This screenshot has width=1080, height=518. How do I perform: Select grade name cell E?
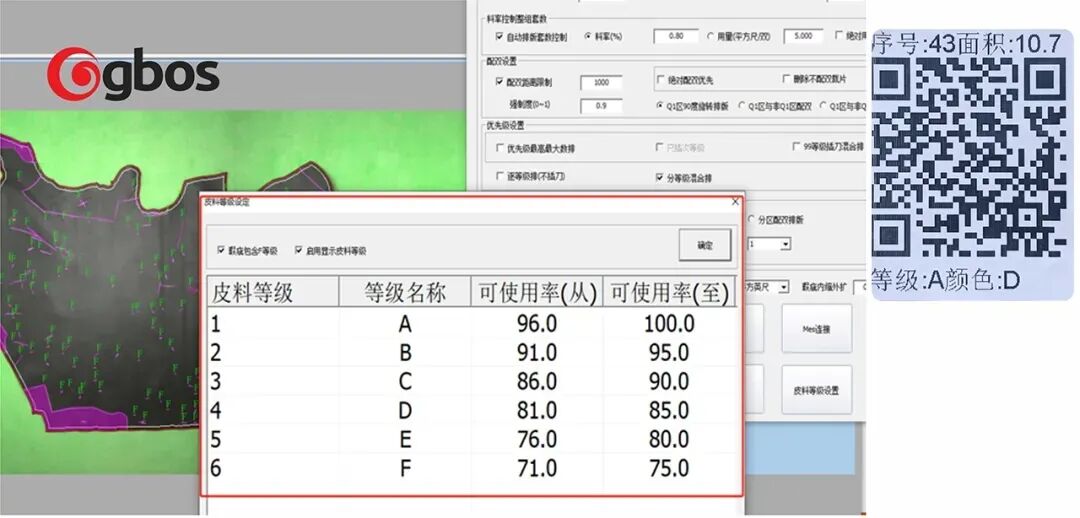(405, 439)
